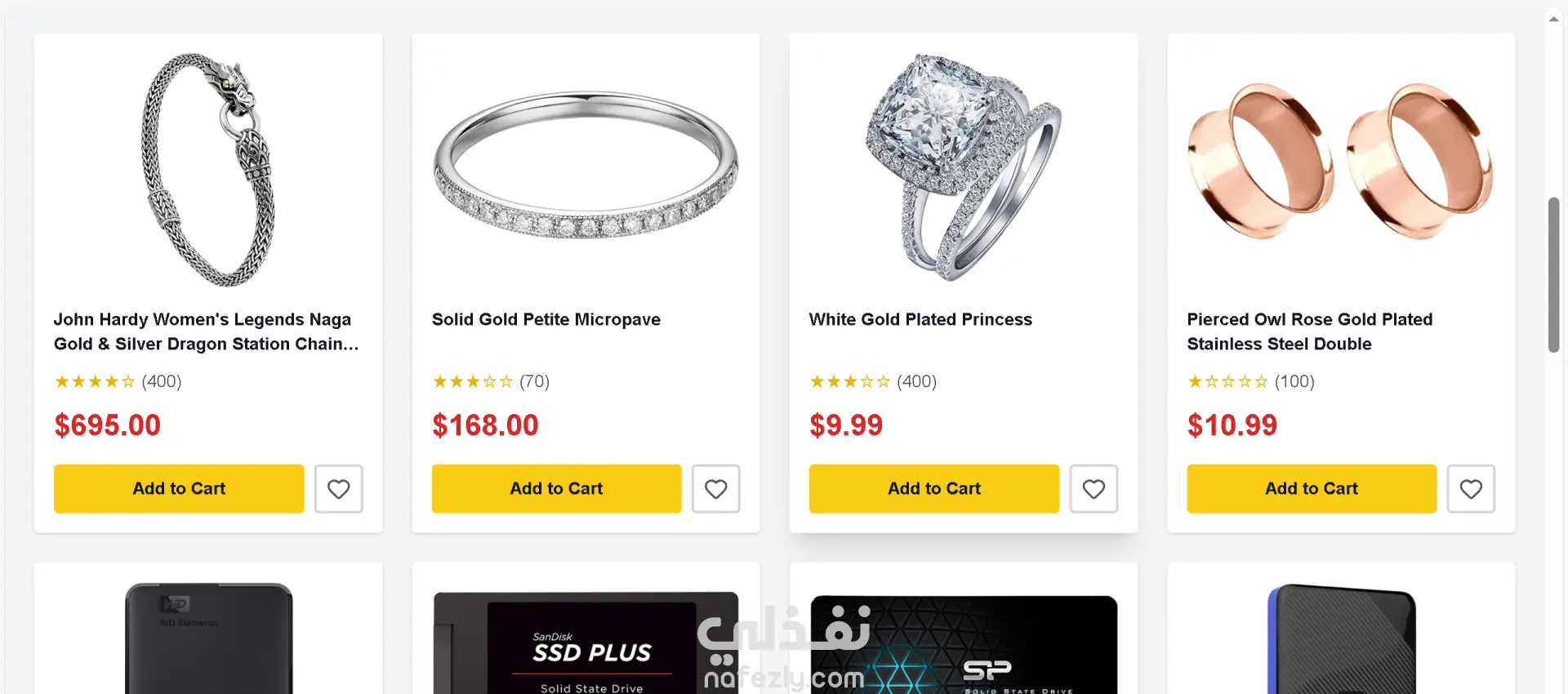Add John Hardy dragon bracelet to cart
1568x694 pixels.
pos(179,488)
